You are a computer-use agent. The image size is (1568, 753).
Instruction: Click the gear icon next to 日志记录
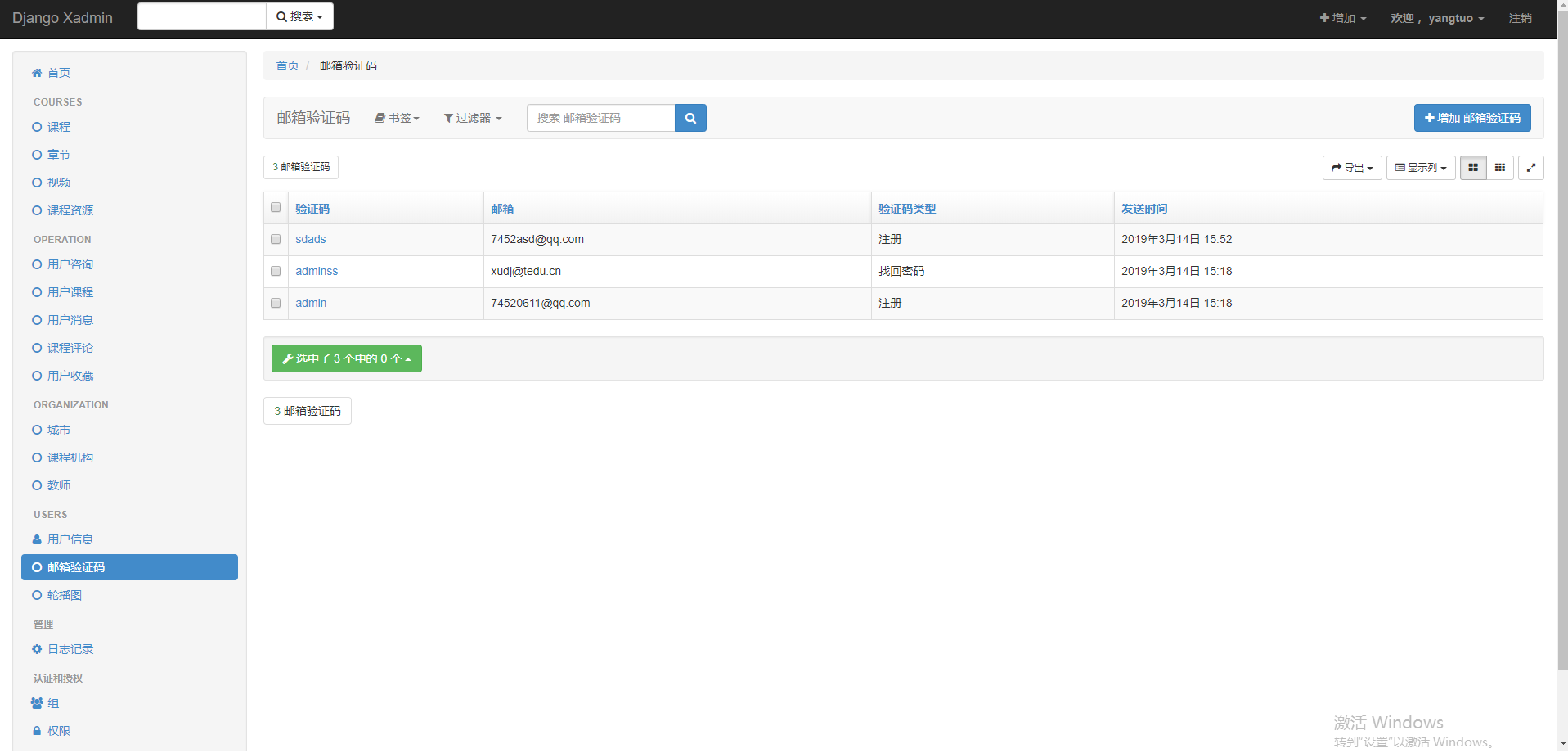tap(37, 649)
